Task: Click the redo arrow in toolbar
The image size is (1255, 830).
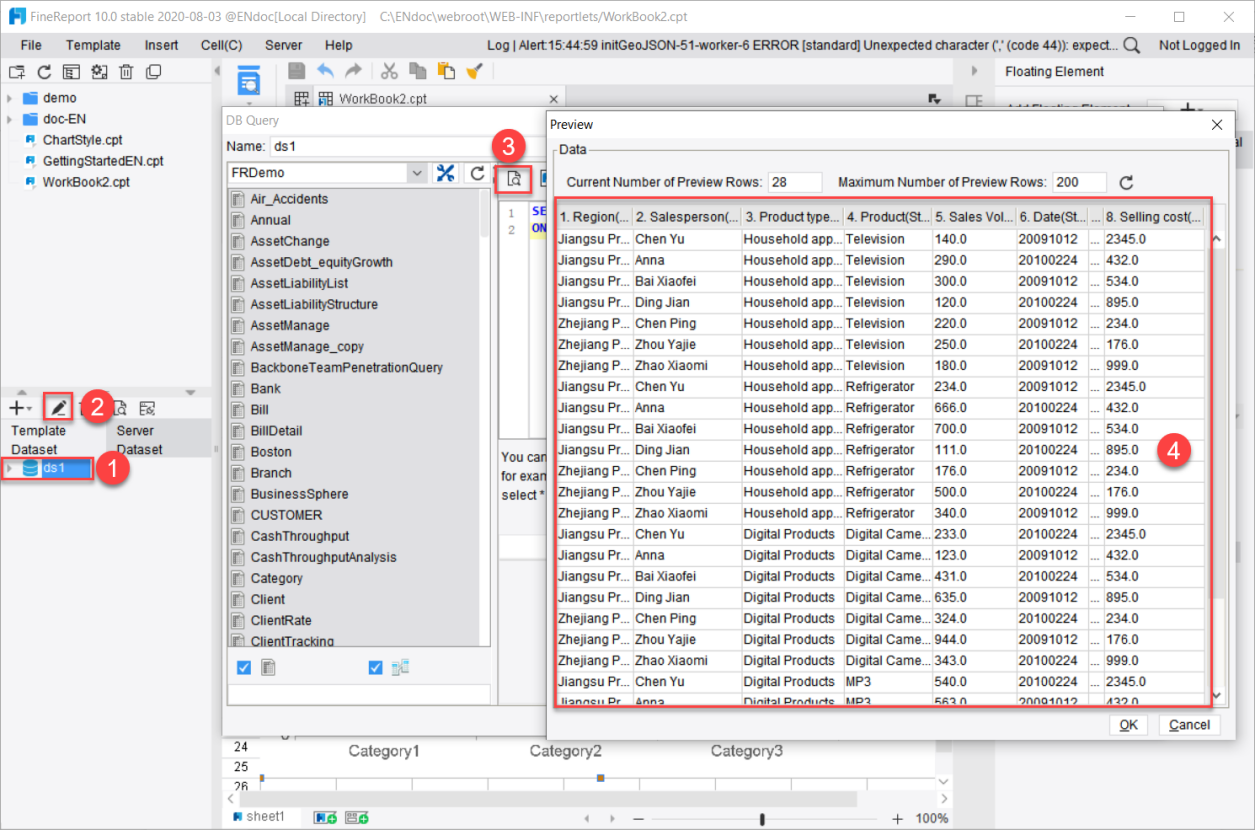Action: coord(353,71)
